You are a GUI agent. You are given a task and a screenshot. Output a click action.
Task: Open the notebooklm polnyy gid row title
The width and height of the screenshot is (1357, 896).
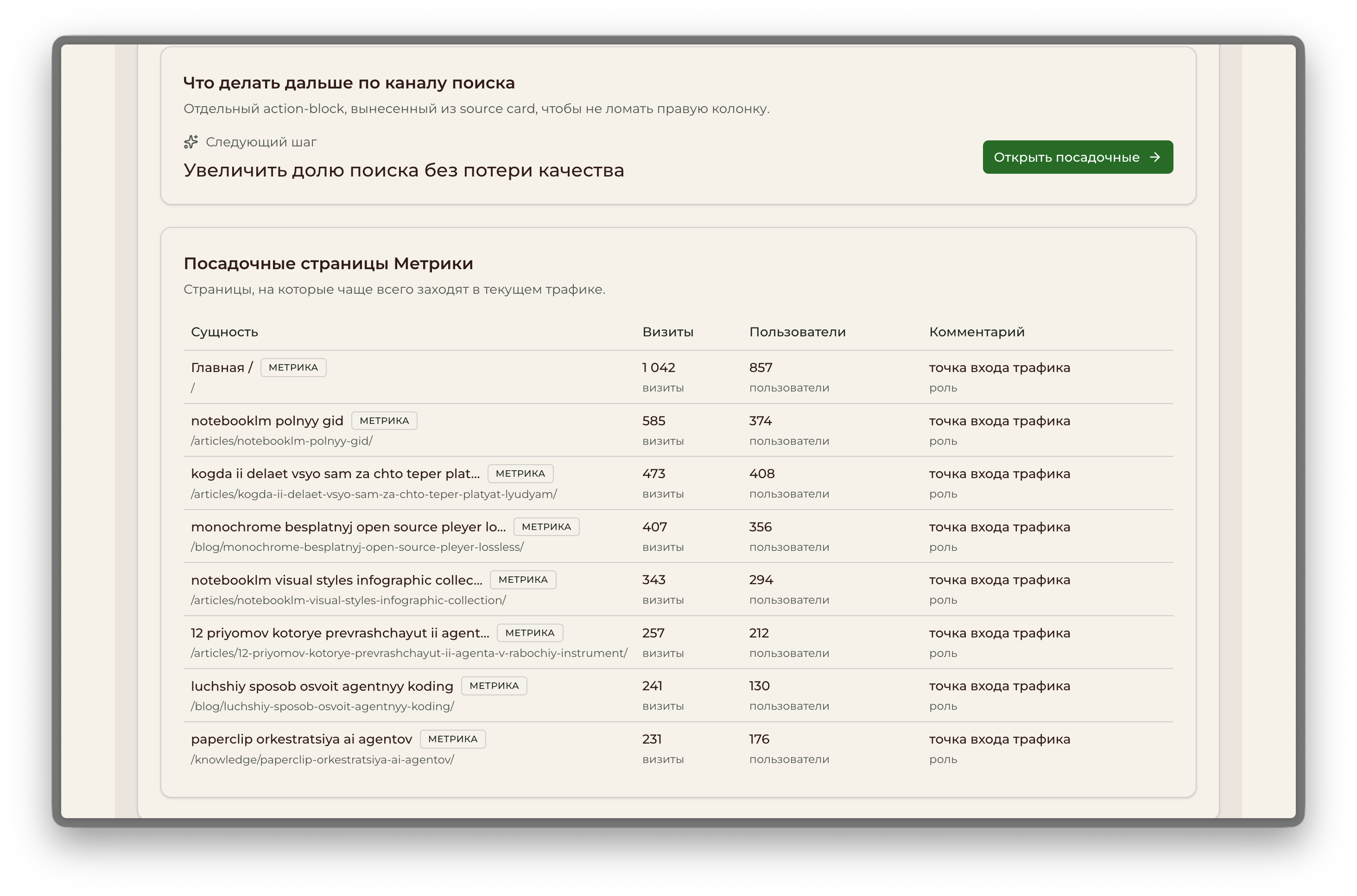[x=267, y=421]
